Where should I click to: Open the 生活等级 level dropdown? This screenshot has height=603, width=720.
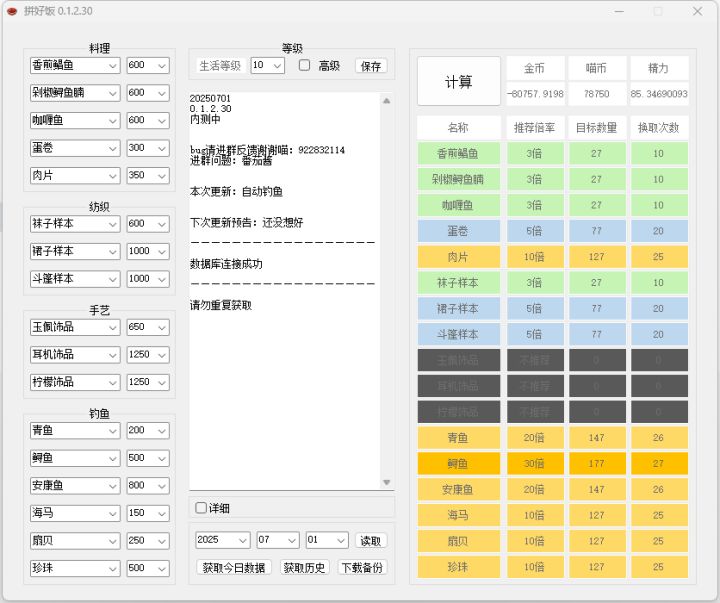pos(267,66)
